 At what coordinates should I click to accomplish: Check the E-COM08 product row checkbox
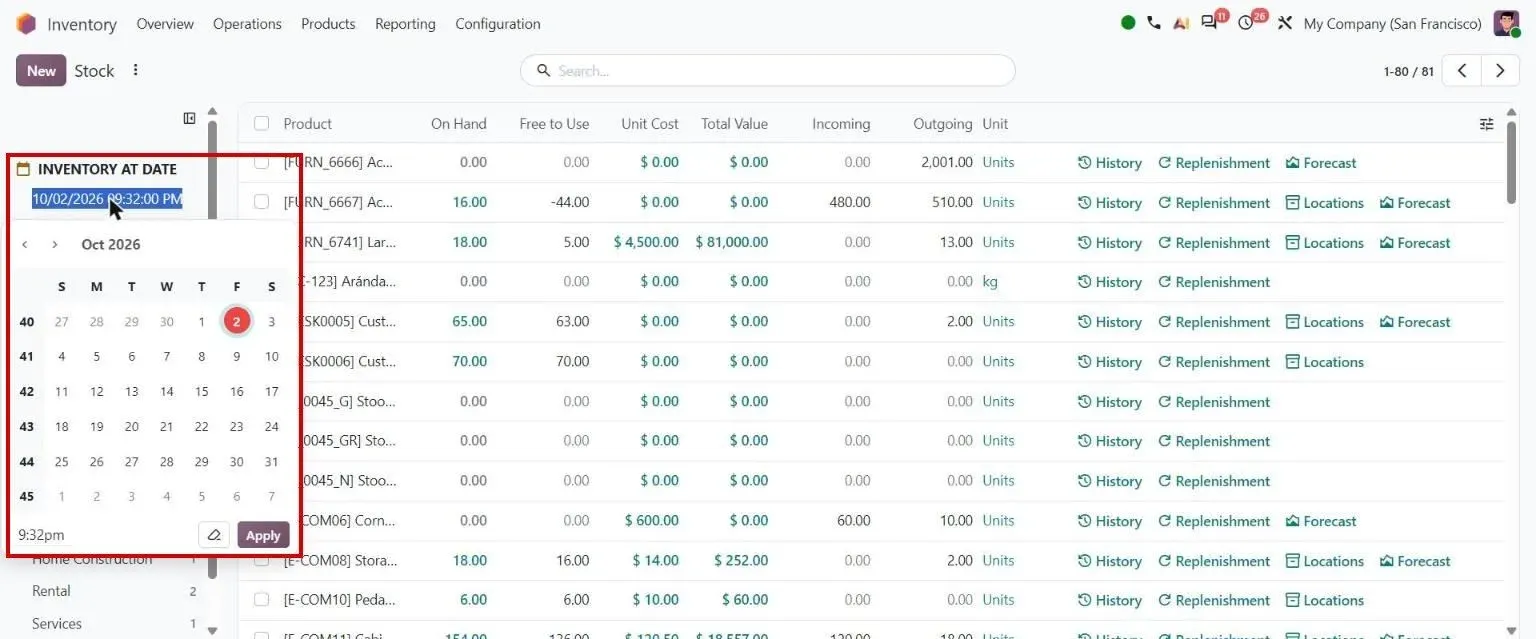(x=262, y=561)
